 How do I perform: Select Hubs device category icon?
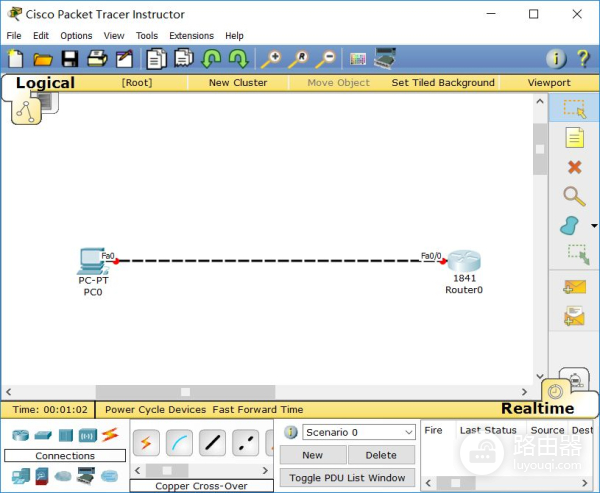click(66, 436)
